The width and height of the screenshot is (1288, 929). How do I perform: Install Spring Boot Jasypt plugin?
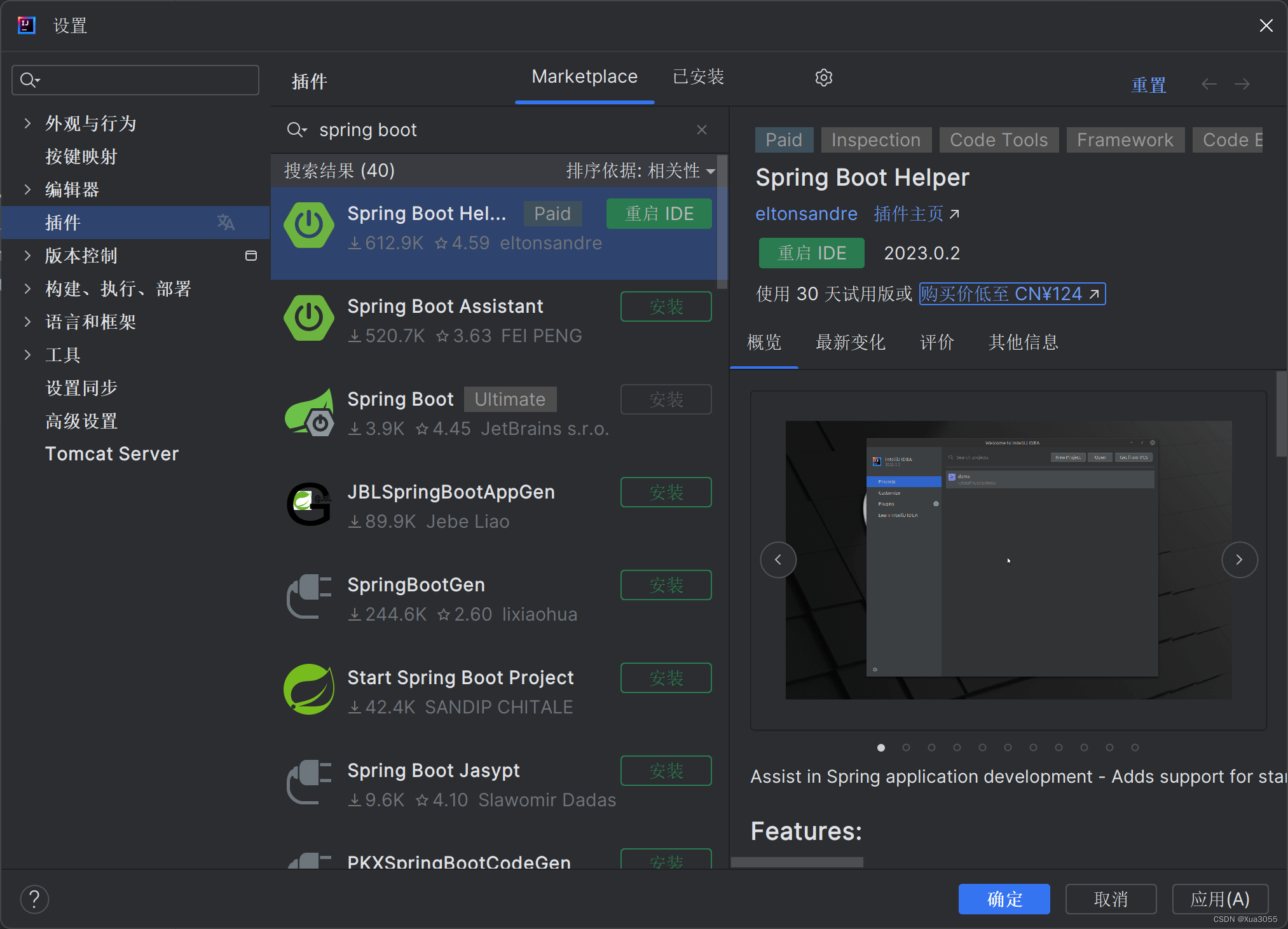pyautogui.click(x=666, y=771)
